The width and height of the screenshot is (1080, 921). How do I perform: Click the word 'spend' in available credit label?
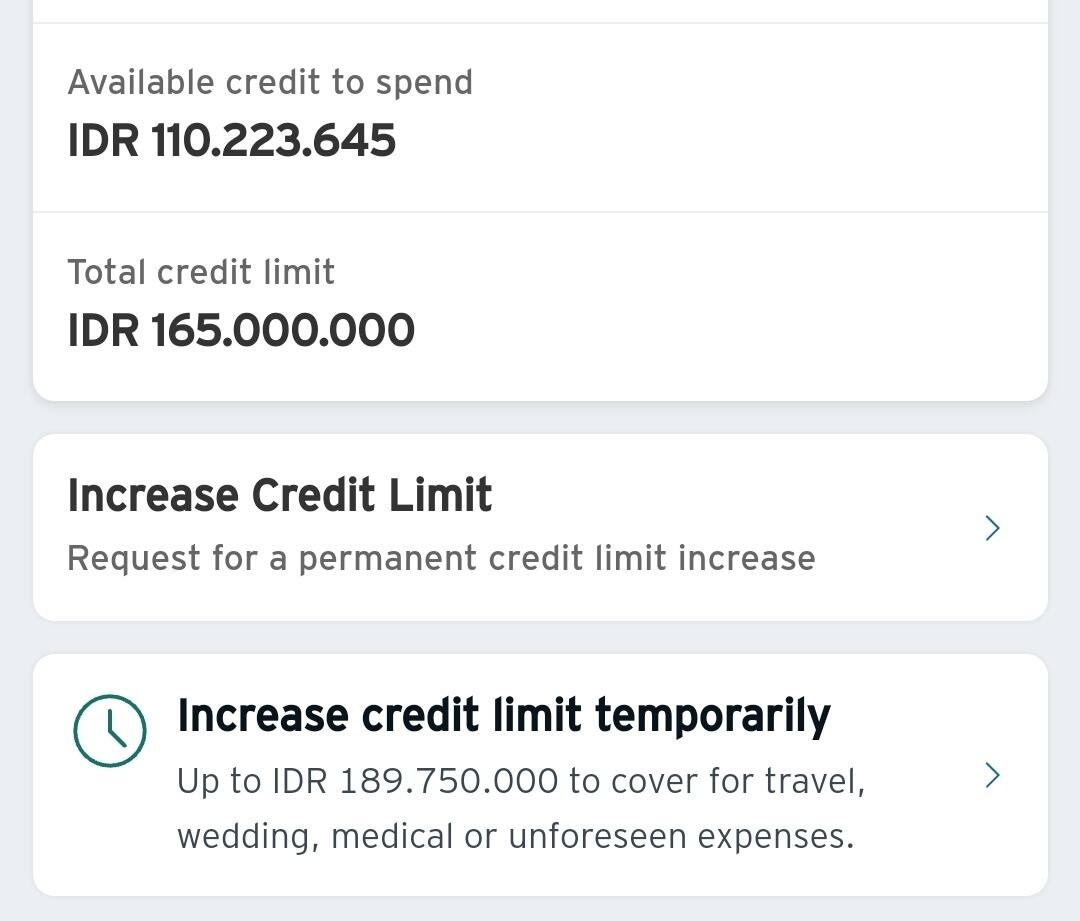coord(424,83)
